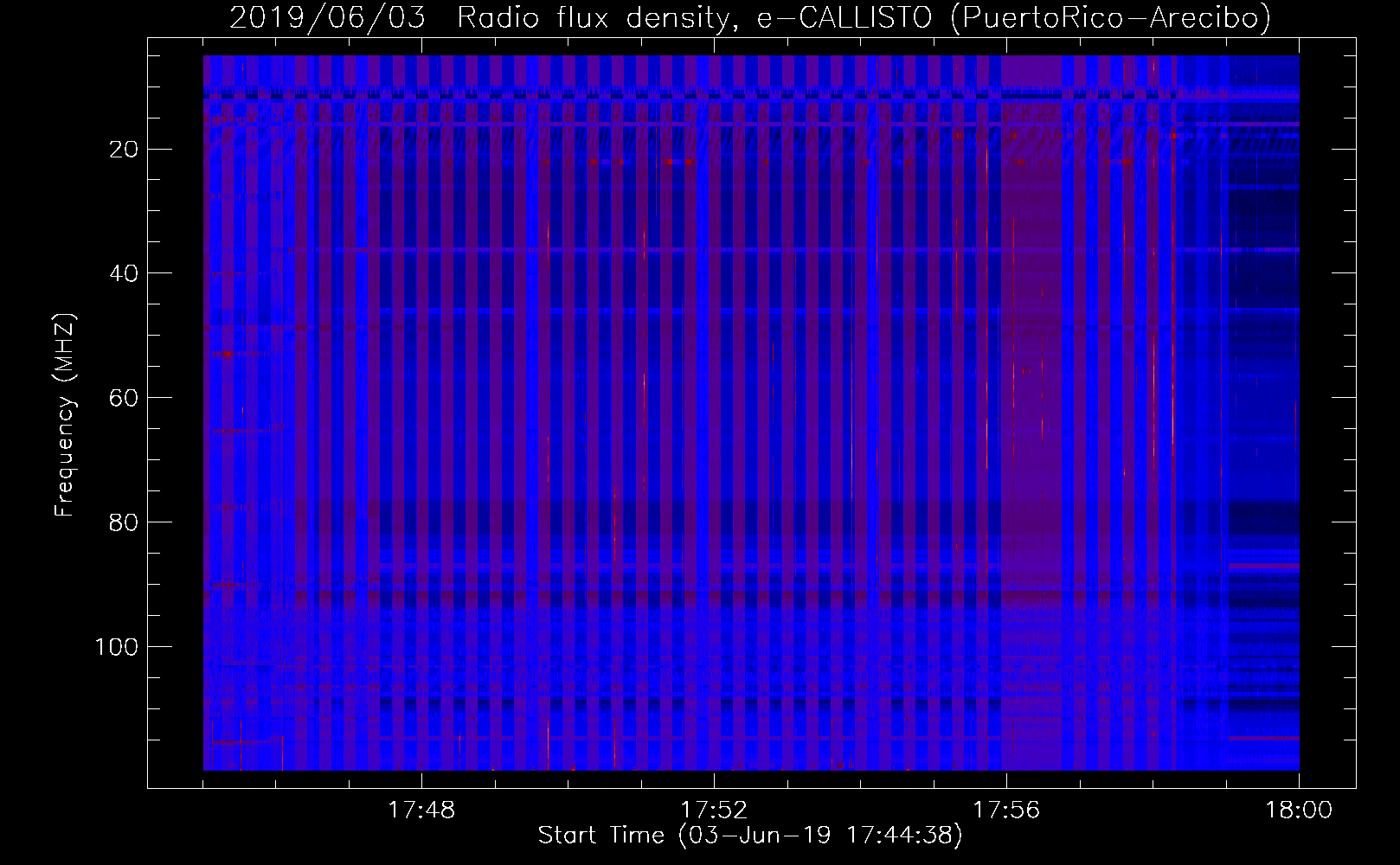Click the 17:52 time tick label

(x=714, y=811)
